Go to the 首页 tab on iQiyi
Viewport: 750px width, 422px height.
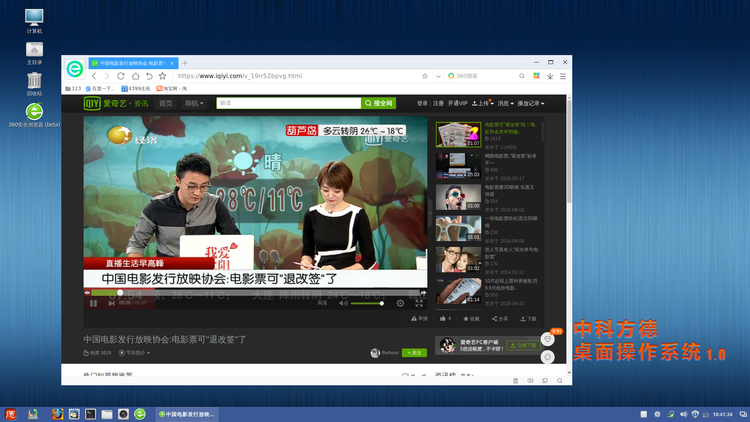165,103
